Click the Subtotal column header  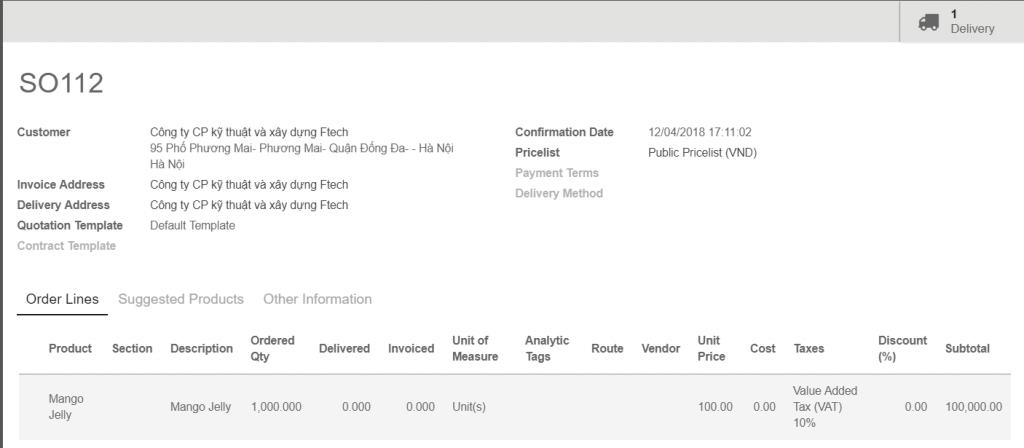click(967, 349)
